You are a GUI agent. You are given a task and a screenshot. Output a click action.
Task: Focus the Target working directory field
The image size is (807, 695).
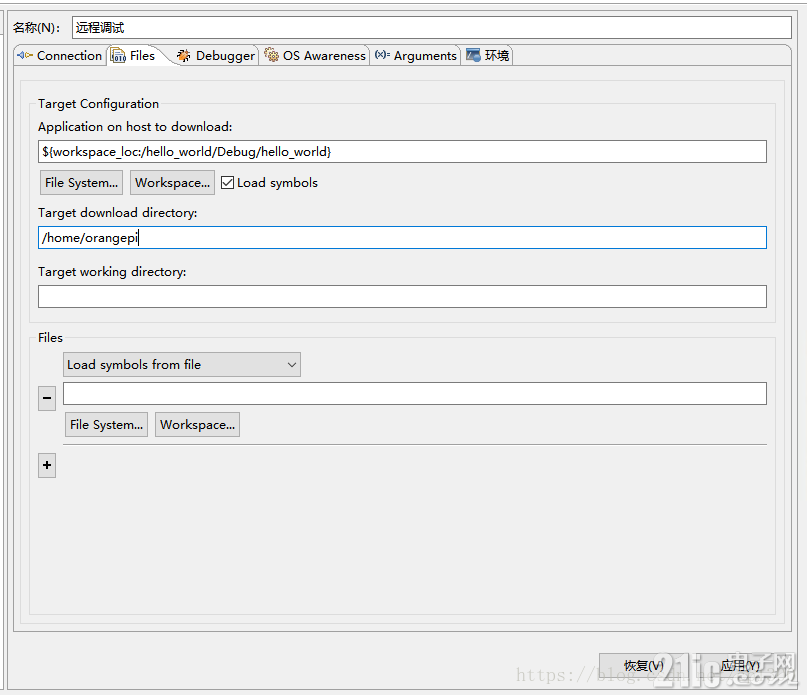pos(402,297)
